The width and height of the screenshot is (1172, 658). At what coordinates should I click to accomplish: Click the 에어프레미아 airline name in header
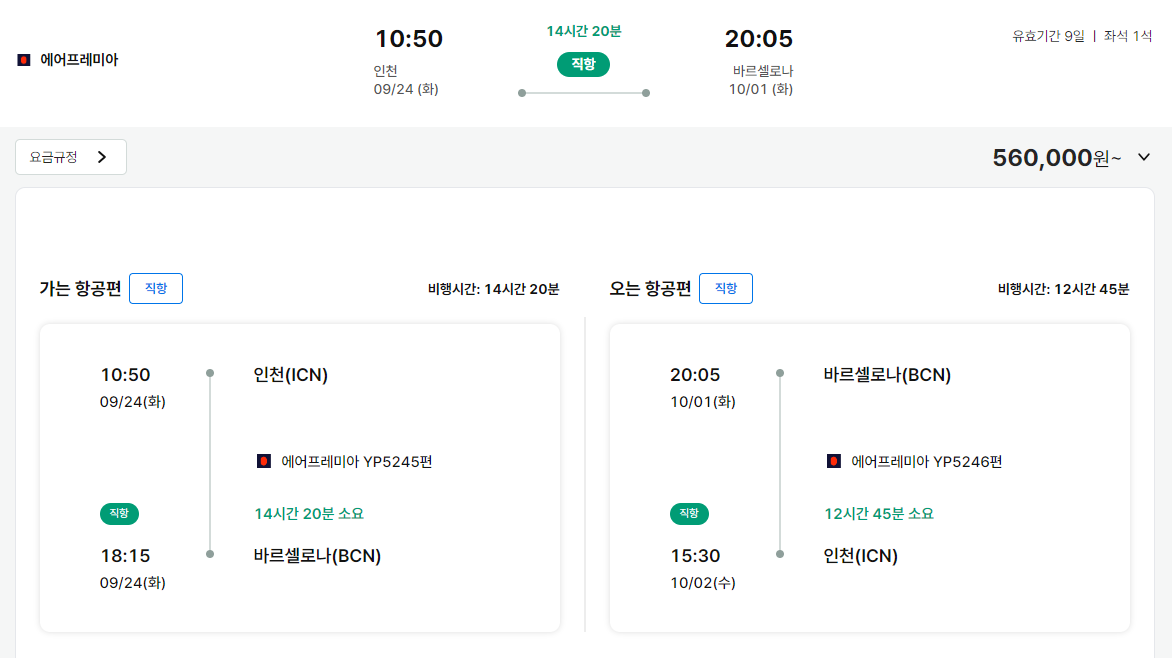tap(79, 60)
